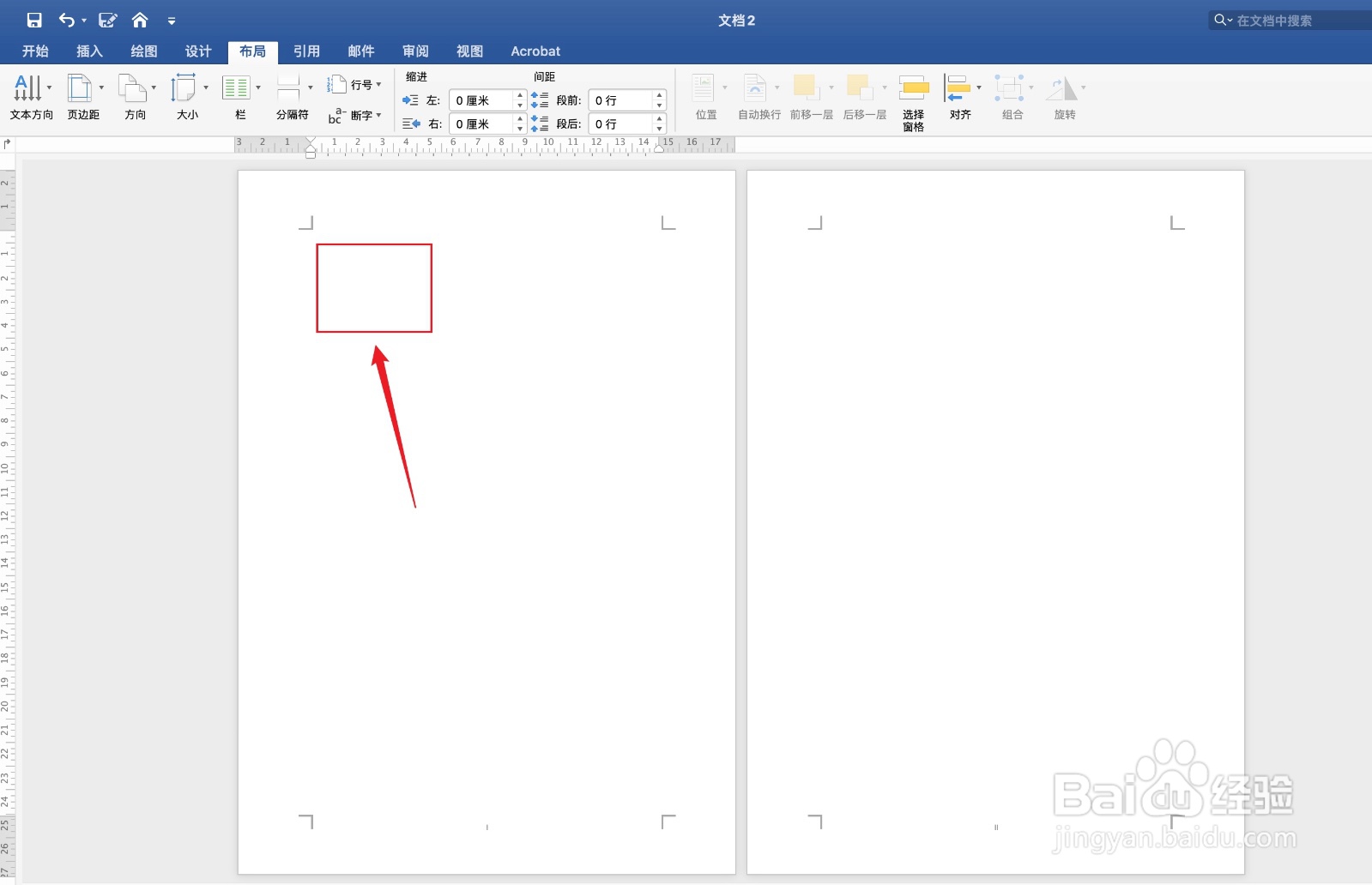Screen dimensions: 1372x885
Task: Click the spacing before icon beside 段前
Action: [x=540, y=99]
